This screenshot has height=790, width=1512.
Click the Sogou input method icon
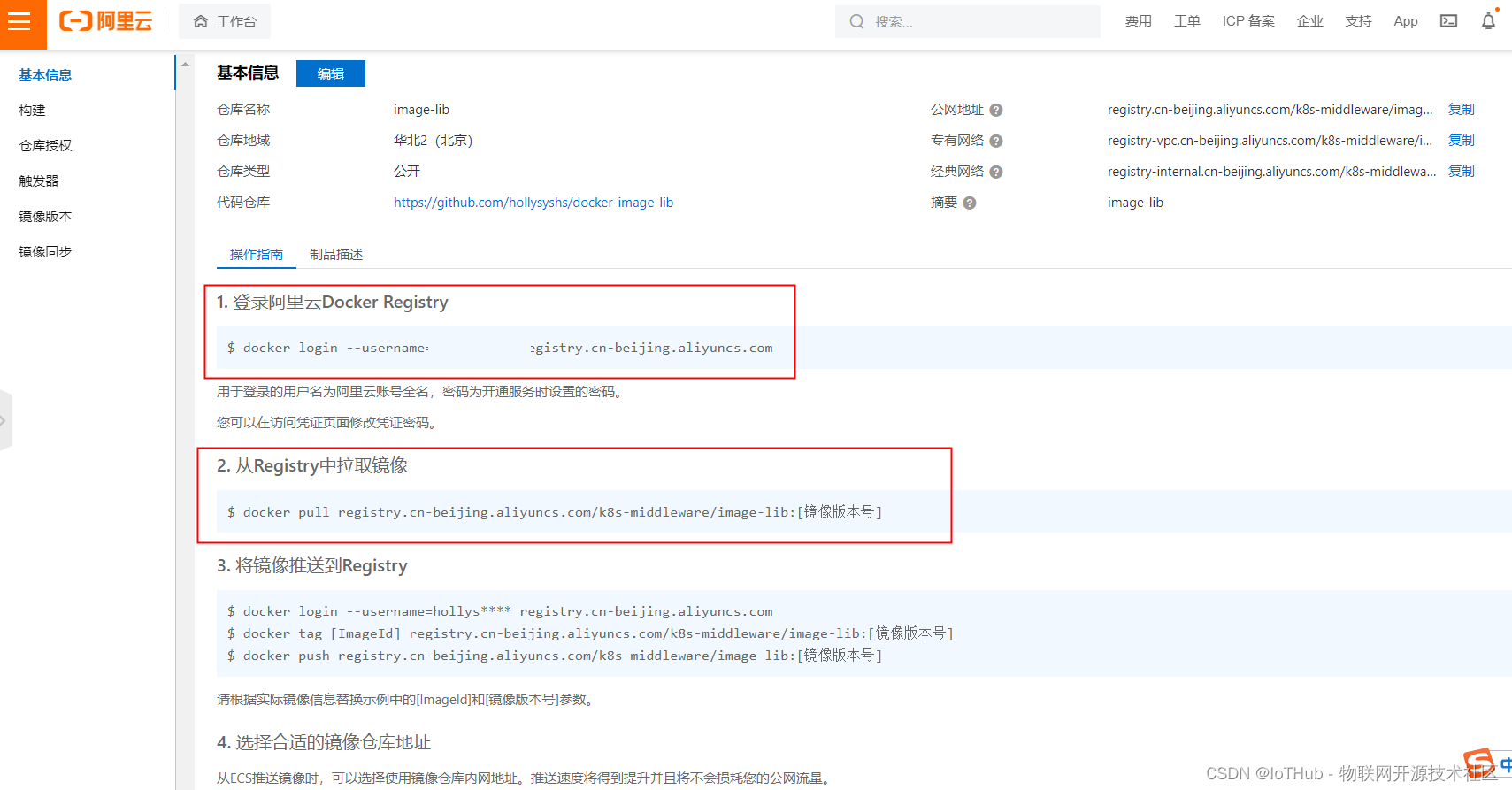pyautogui.click(x=1479, y=761)
